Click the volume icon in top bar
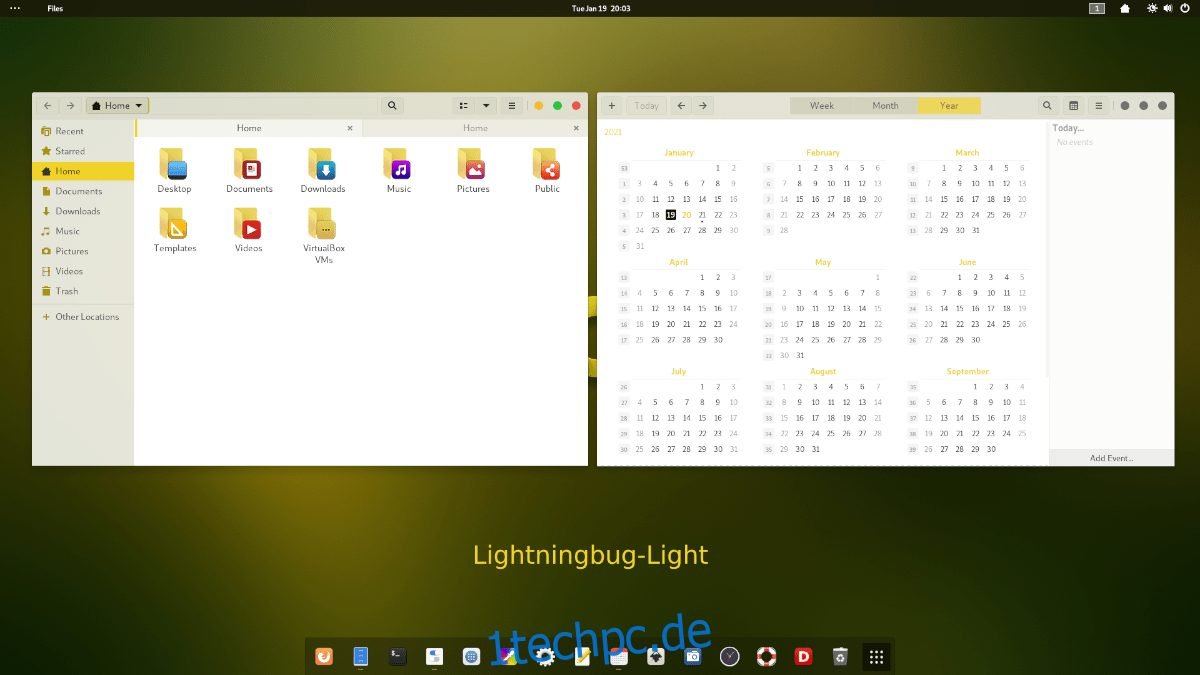The width and height of the screenshot is (1200, 675). point(1167,8)
